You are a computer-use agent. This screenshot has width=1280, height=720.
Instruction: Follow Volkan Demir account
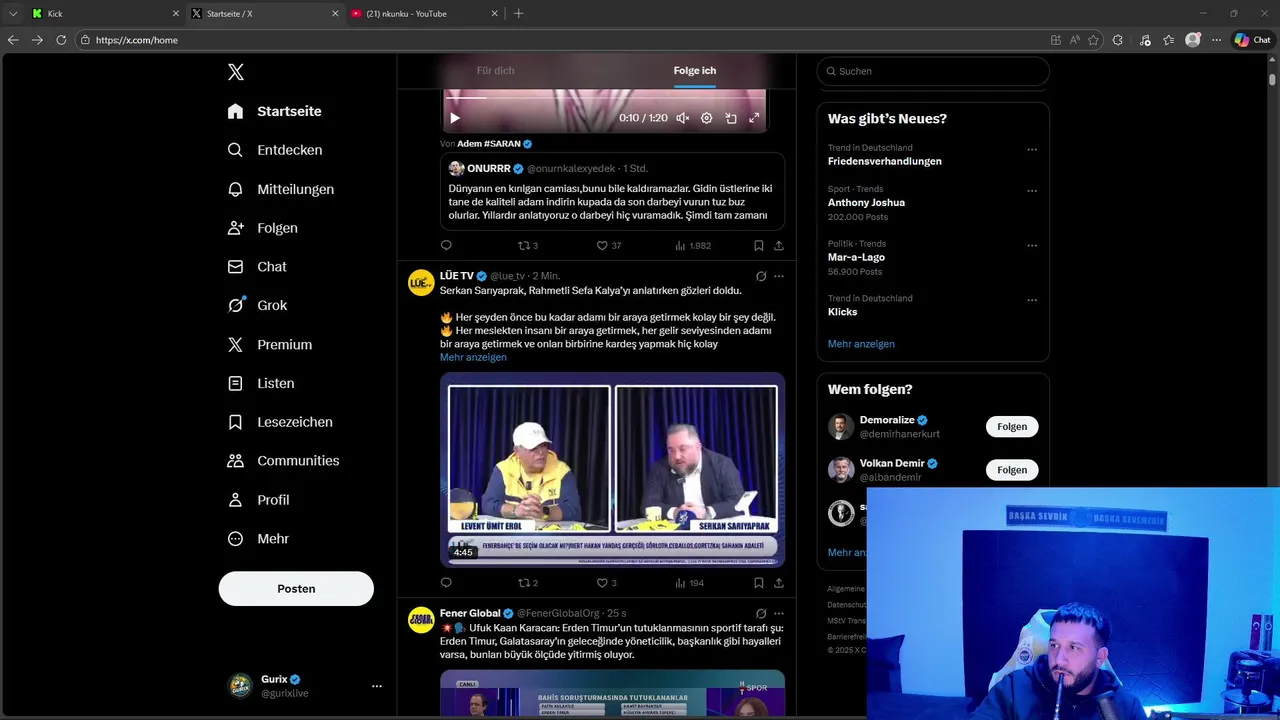click(x=1012, y=470)
